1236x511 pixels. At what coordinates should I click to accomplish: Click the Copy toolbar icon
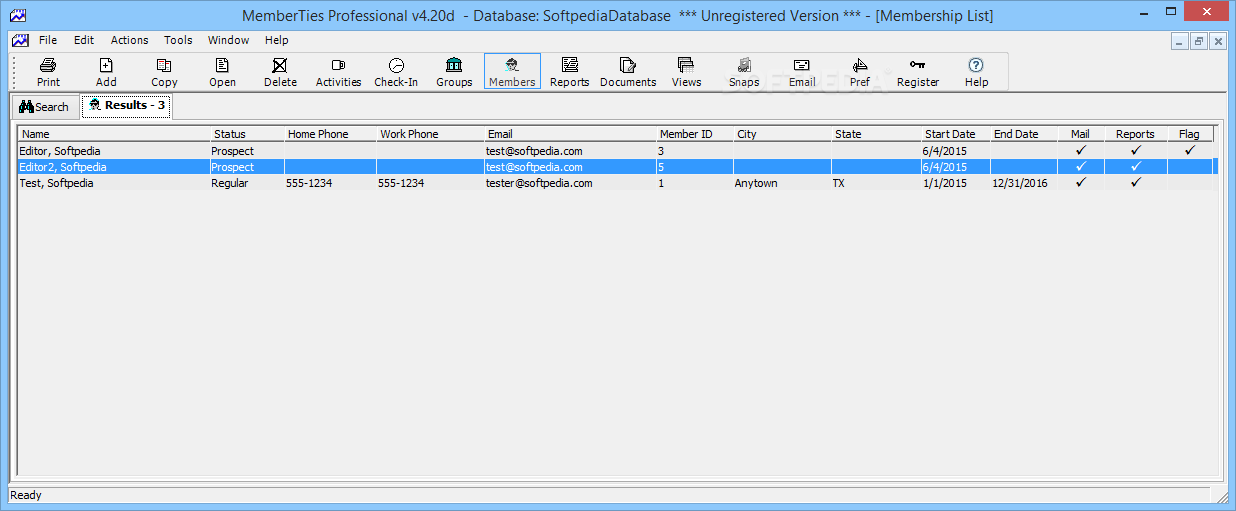[164, 72]
